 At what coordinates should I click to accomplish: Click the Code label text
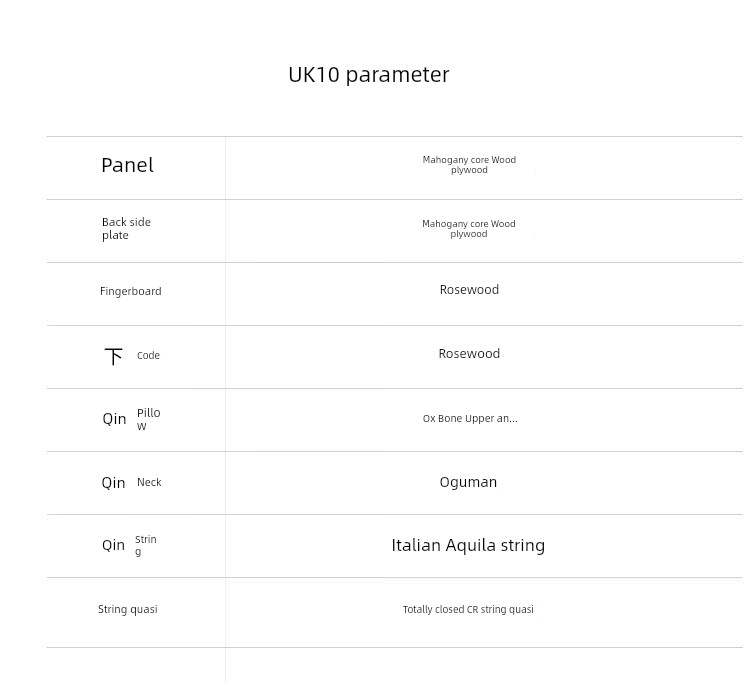pos(148,356)
